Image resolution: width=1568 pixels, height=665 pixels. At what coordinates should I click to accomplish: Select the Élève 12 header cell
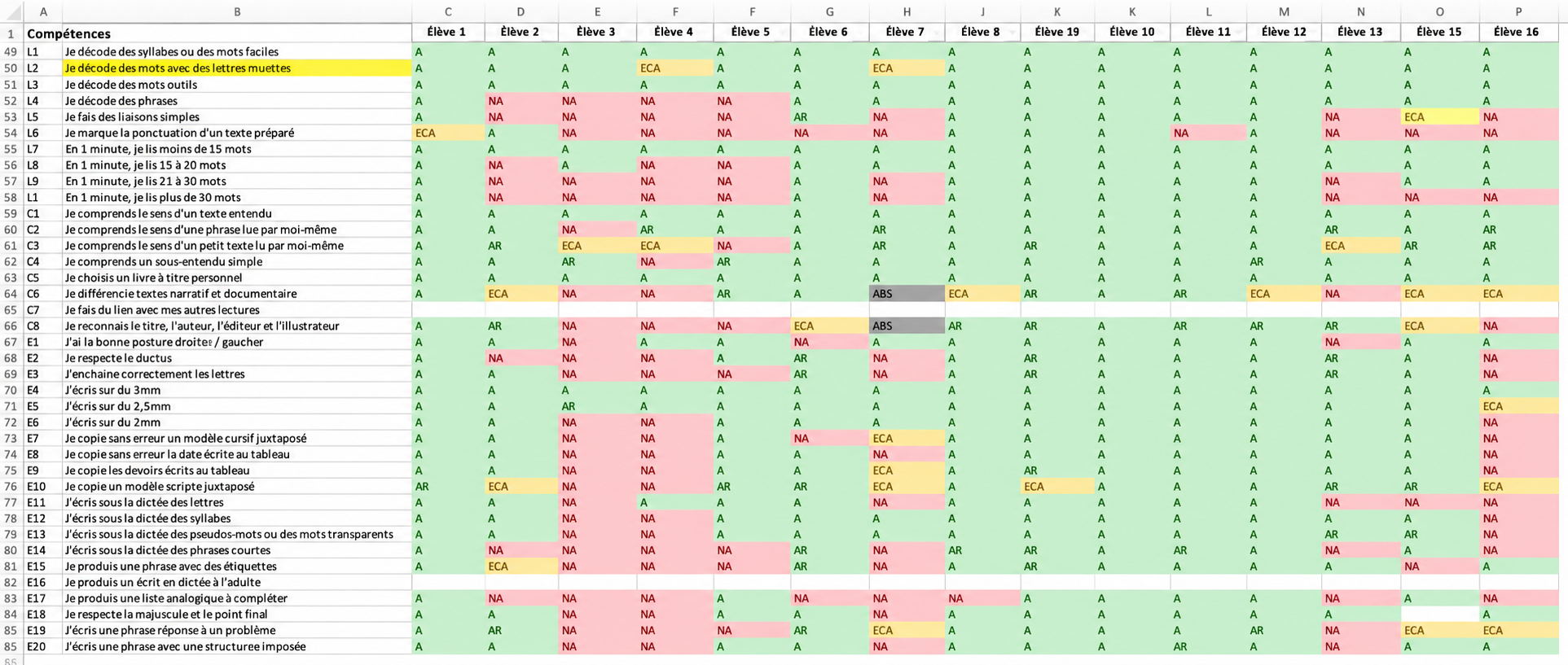coord(1284,32)
